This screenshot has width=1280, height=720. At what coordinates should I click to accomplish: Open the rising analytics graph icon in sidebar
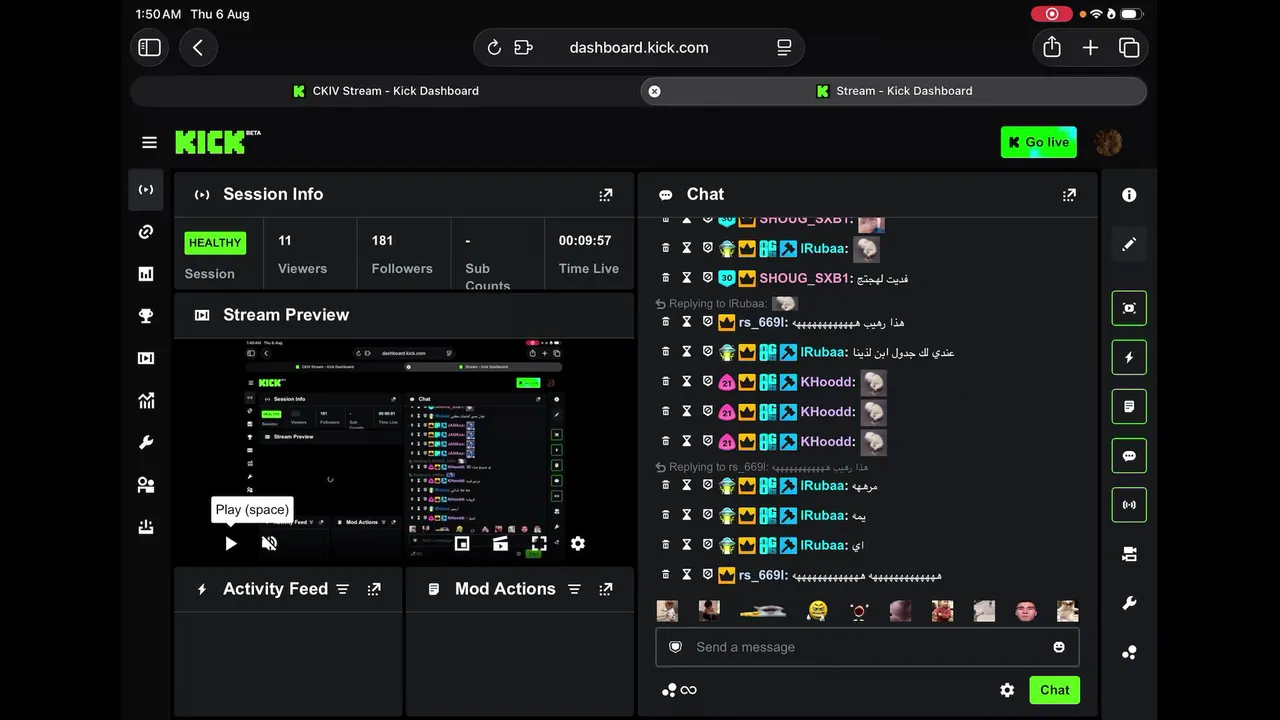[x=146, y=401]
